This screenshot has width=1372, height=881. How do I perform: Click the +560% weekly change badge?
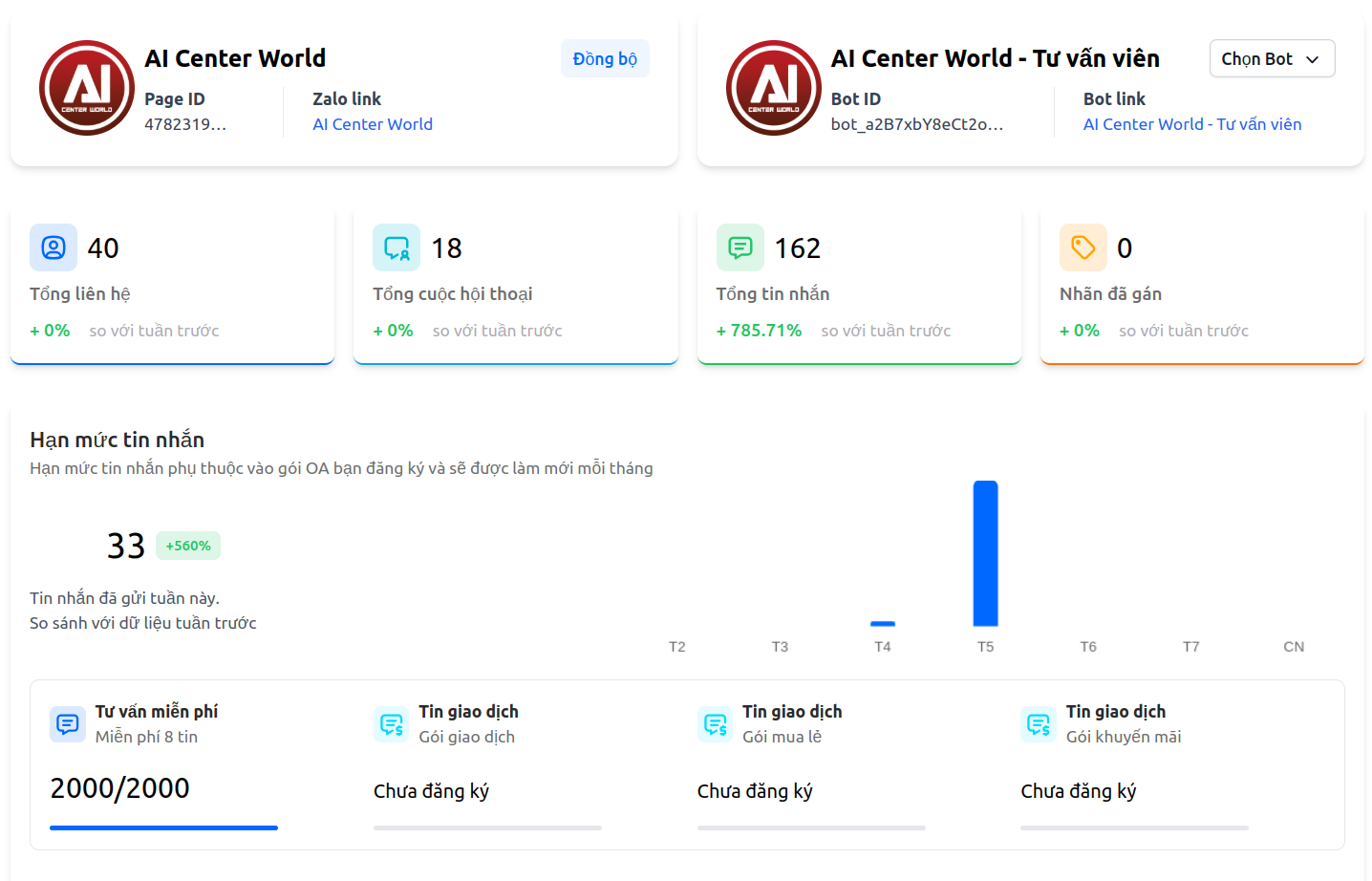[188, 546]
